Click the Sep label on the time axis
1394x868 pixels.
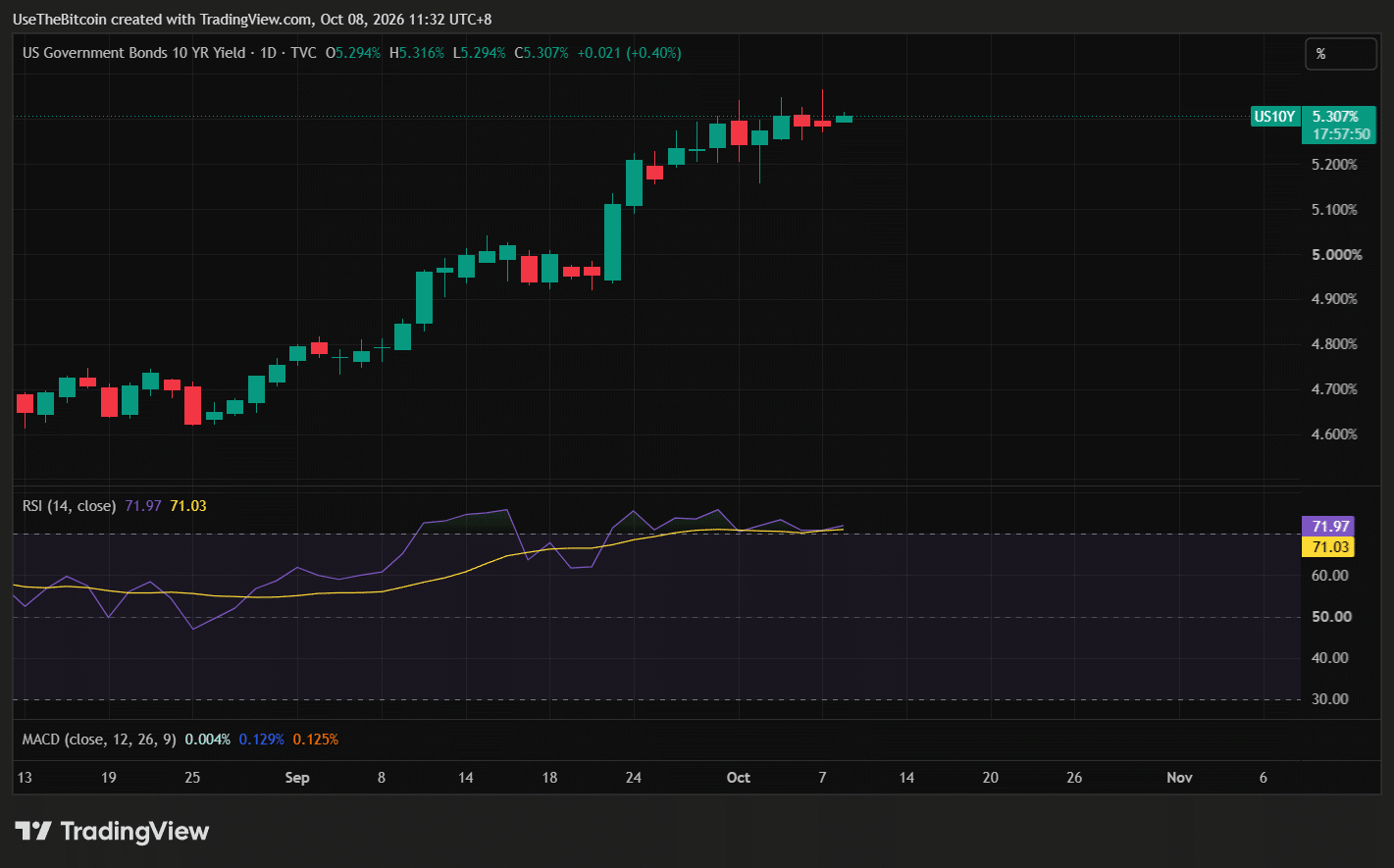(297, 778)
